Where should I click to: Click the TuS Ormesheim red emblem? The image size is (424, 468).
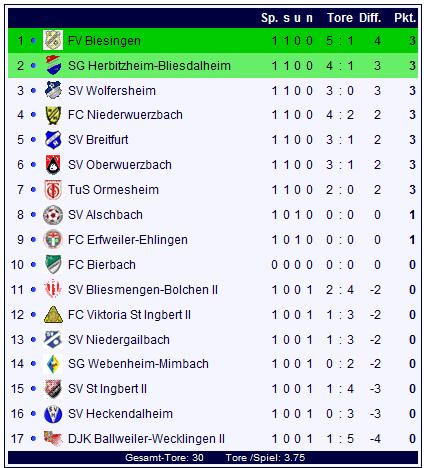click(53, 190)
